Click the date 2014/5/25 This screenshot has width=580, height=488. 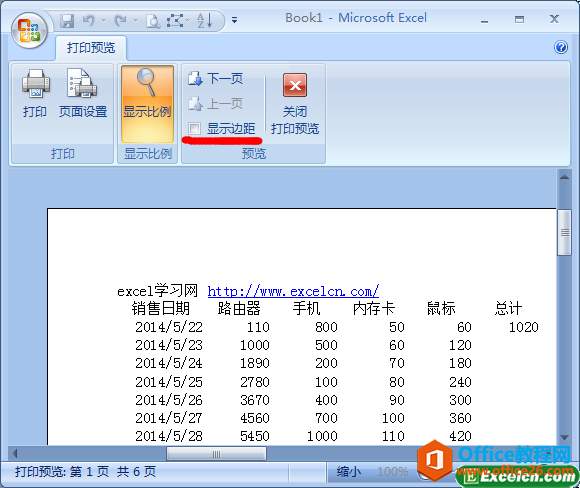(169, 382)
